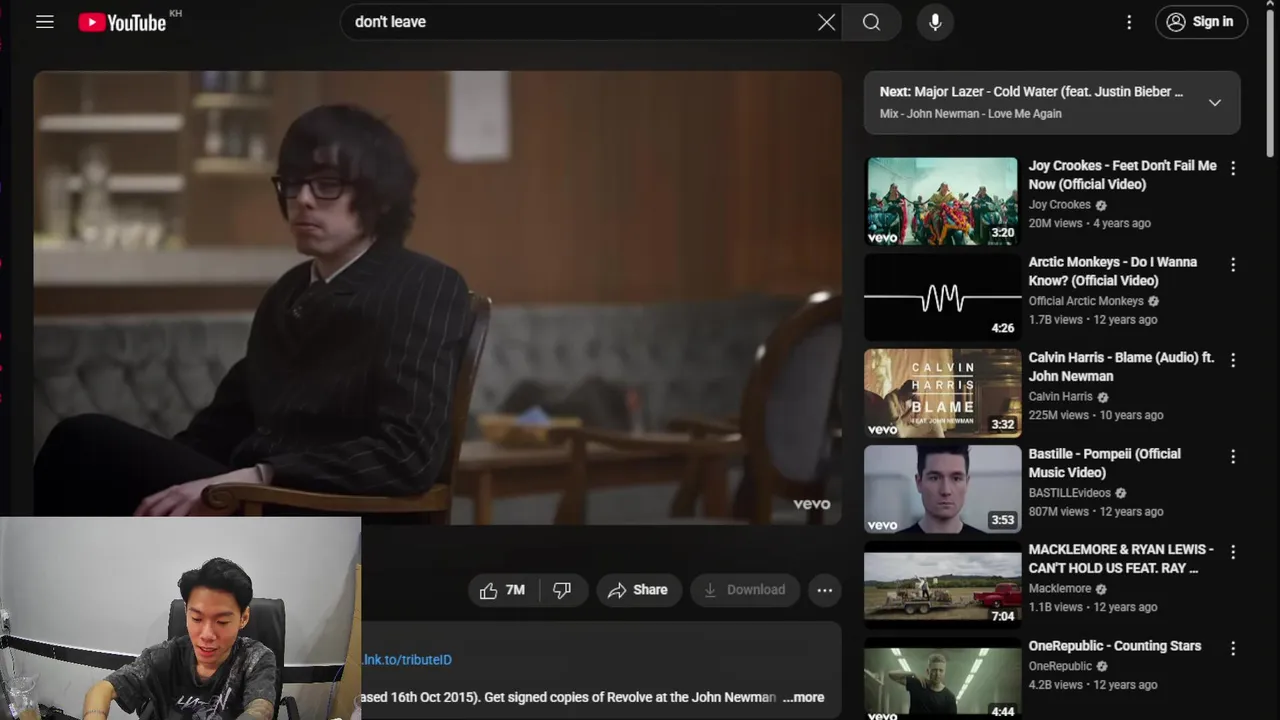Viewport: 1280px width, 720px height.
Task: Open Calvin Harris channel name
Action: tap(1060, 397)
